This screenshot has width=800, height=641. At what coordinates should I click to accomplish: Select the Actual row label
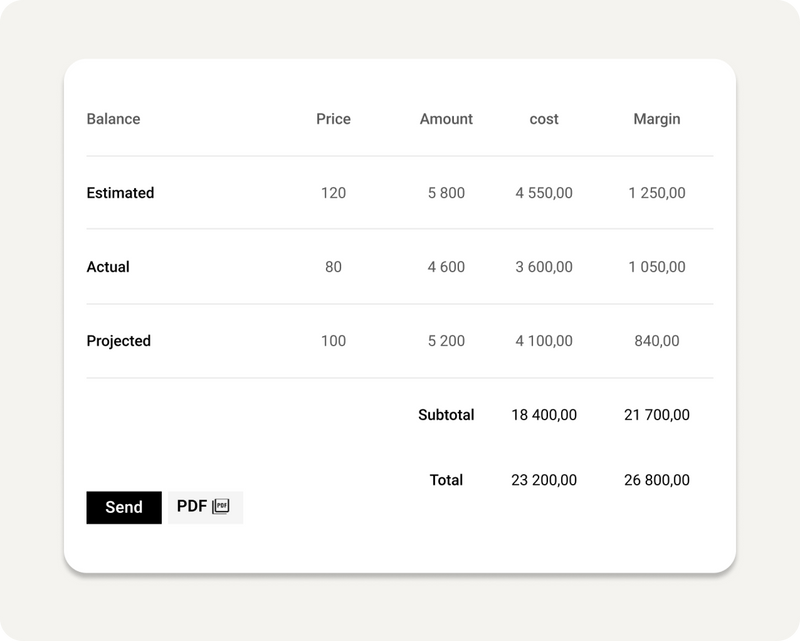tap(108, 267)
